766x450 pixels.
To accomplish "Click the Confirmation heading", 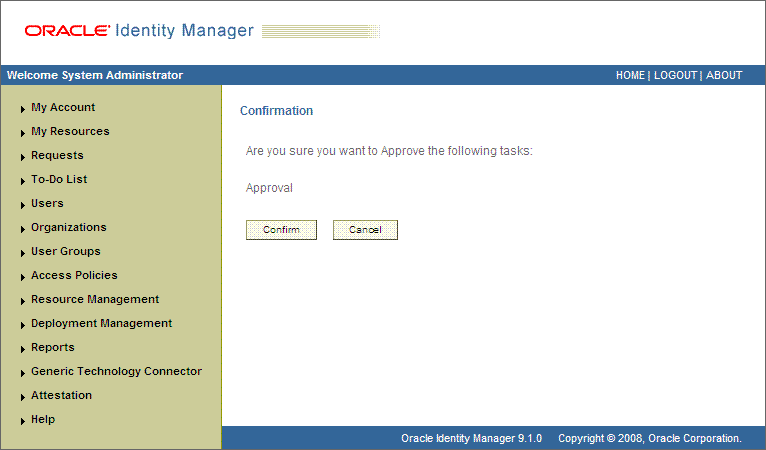I will coord(277,111).
